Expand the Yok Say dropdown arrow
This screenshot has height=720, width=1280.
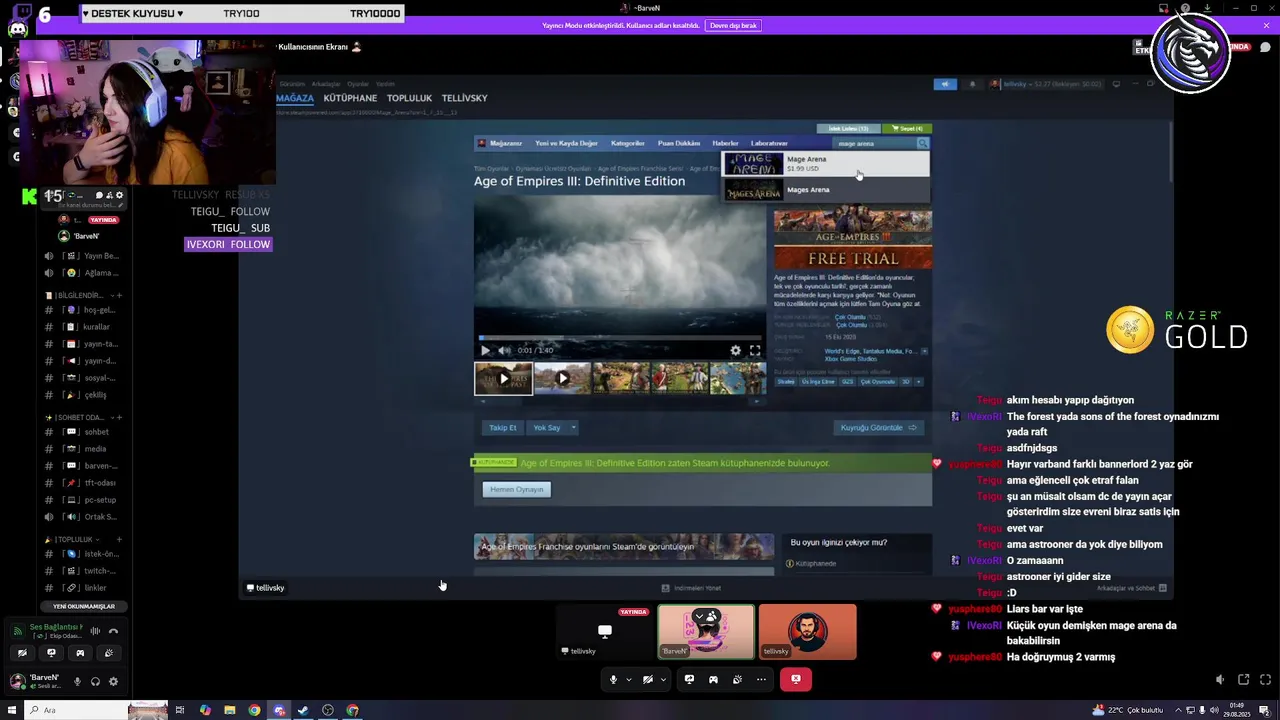pyautogui.click(x=573, y=428)
